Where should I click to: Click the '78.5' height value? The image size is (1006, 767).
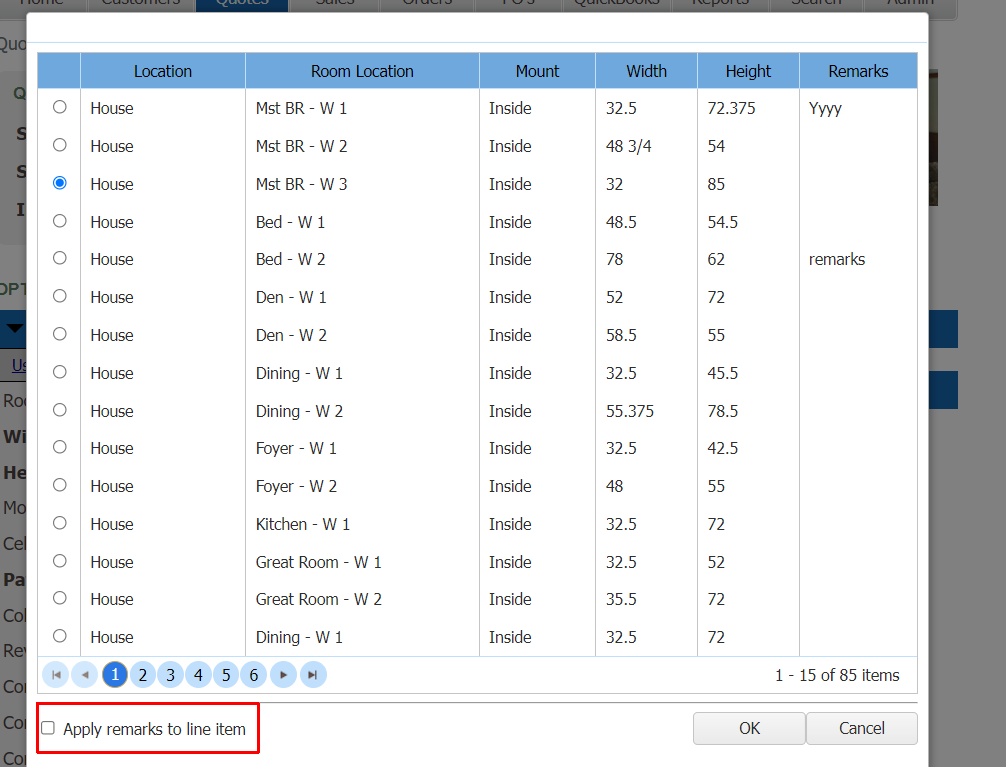pyautogui.click(x=723, y=411)
